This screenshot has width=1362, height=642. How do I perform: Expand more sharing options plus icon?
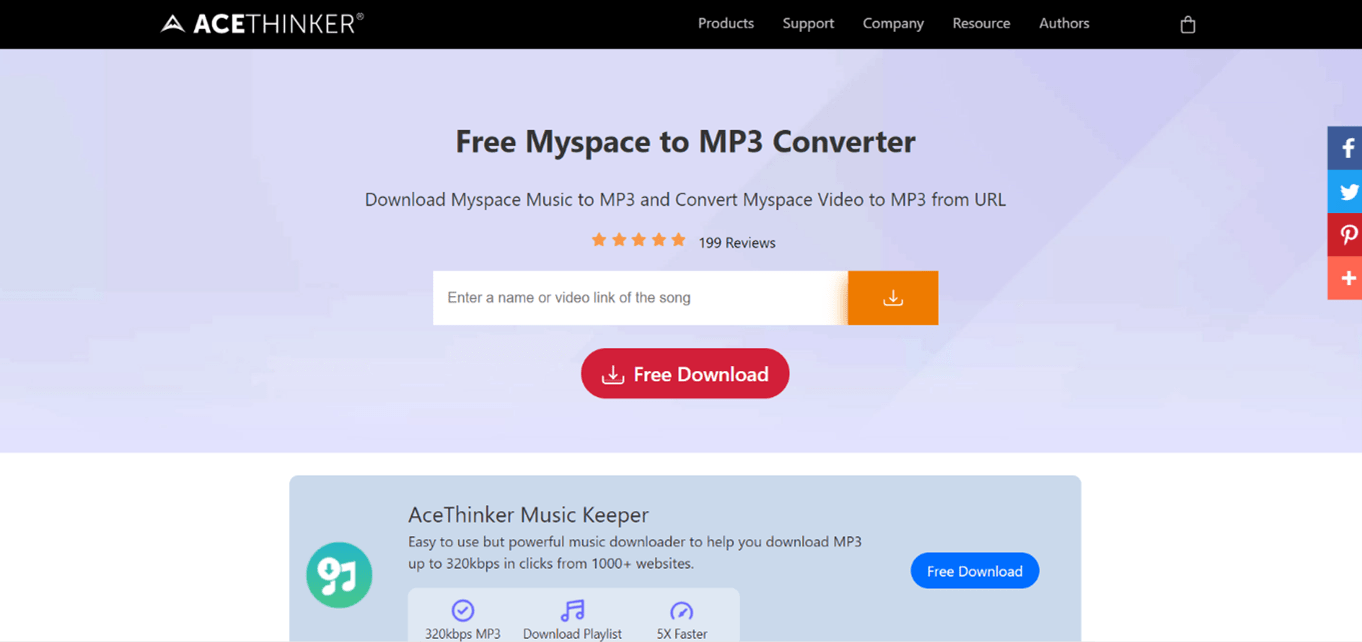point(1346,278)
